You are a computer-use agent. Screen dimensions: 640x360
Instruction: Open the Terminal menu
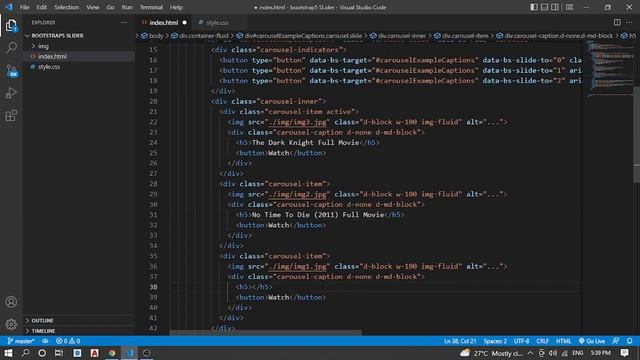(151, 7)
